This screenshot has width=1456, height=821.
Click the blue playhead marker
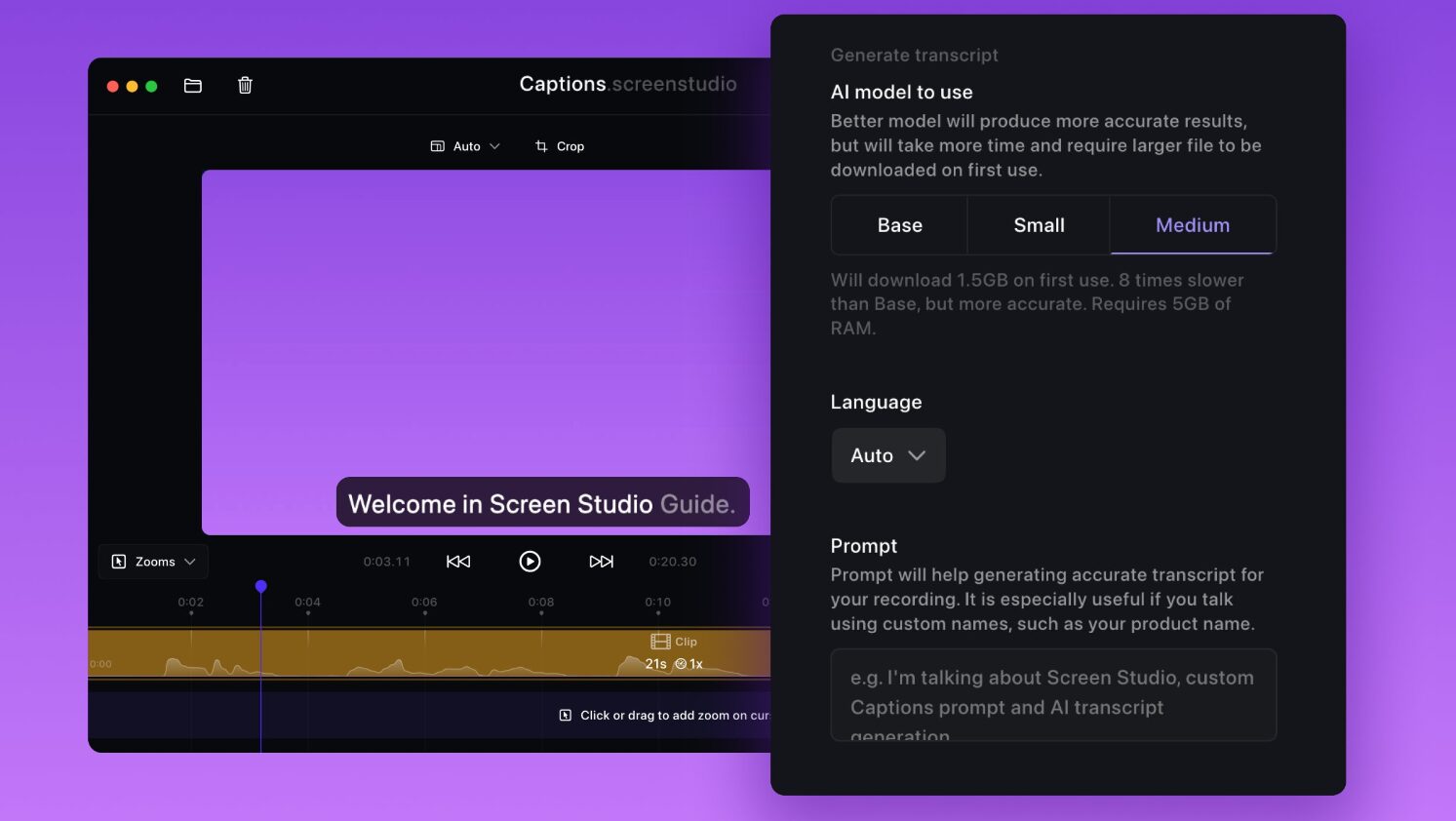click(260, 586)
